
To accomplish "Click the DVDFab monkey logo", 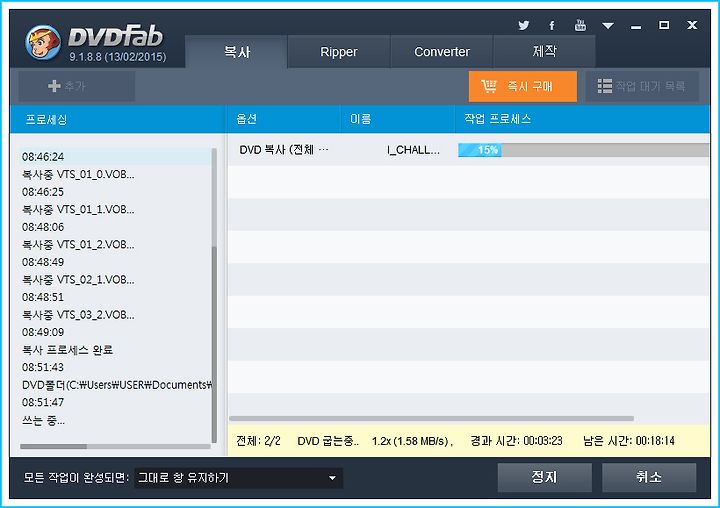I will click(43, 43).
